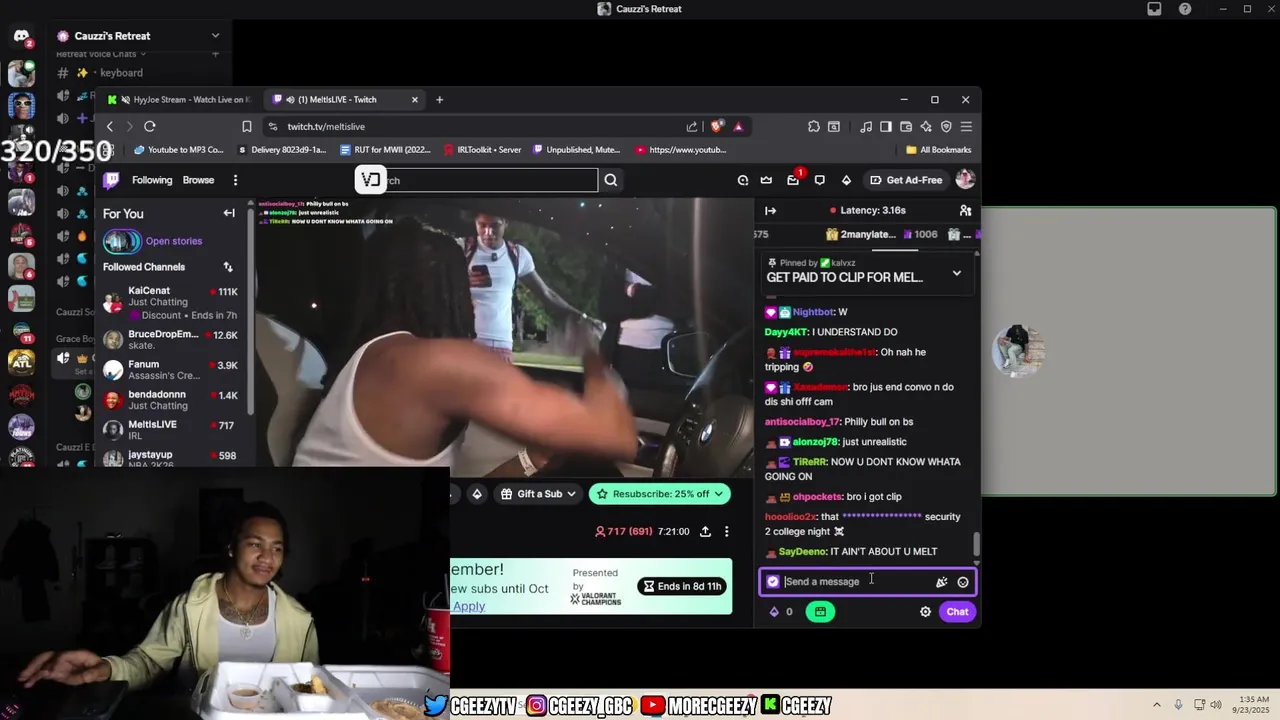Screen dimensions: 1280x720
Task: Open Following in Twitch navigation
Action: pos(152,180)
